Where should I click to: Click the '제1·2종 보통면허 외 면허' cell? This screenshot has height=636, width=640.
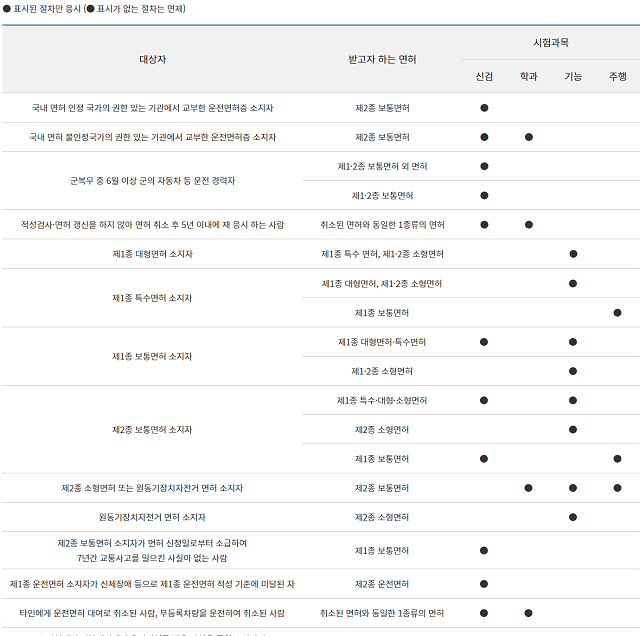click(x=382, y=166)
